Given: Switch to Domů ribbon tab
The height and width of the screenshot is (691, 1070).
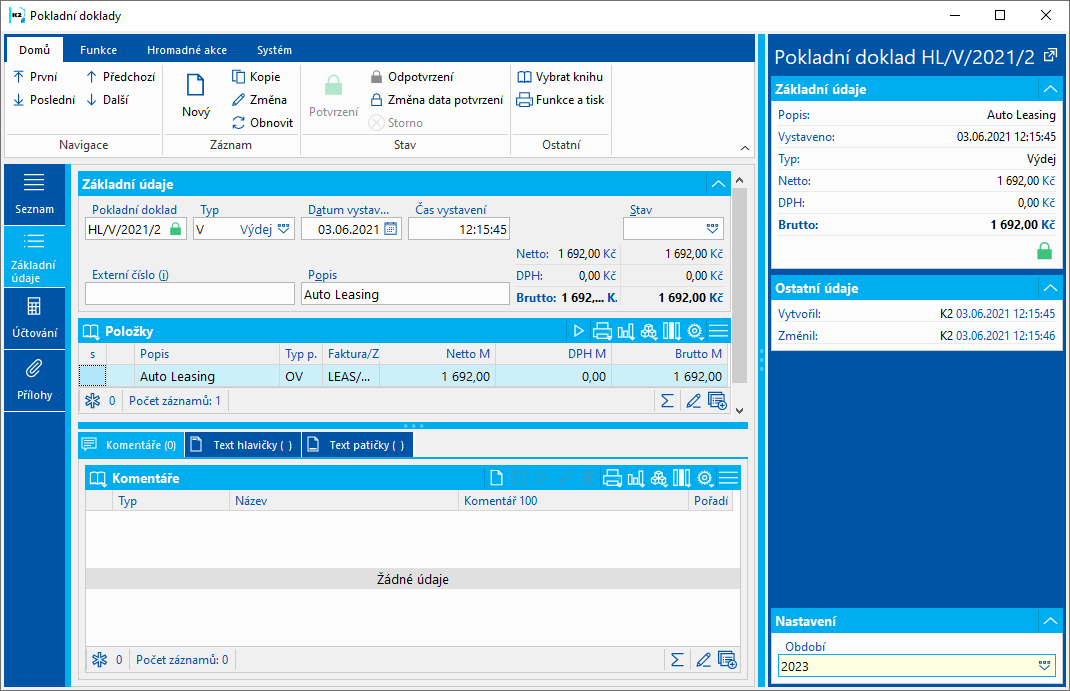Looking at the screenshot, I should coord(34,50).
